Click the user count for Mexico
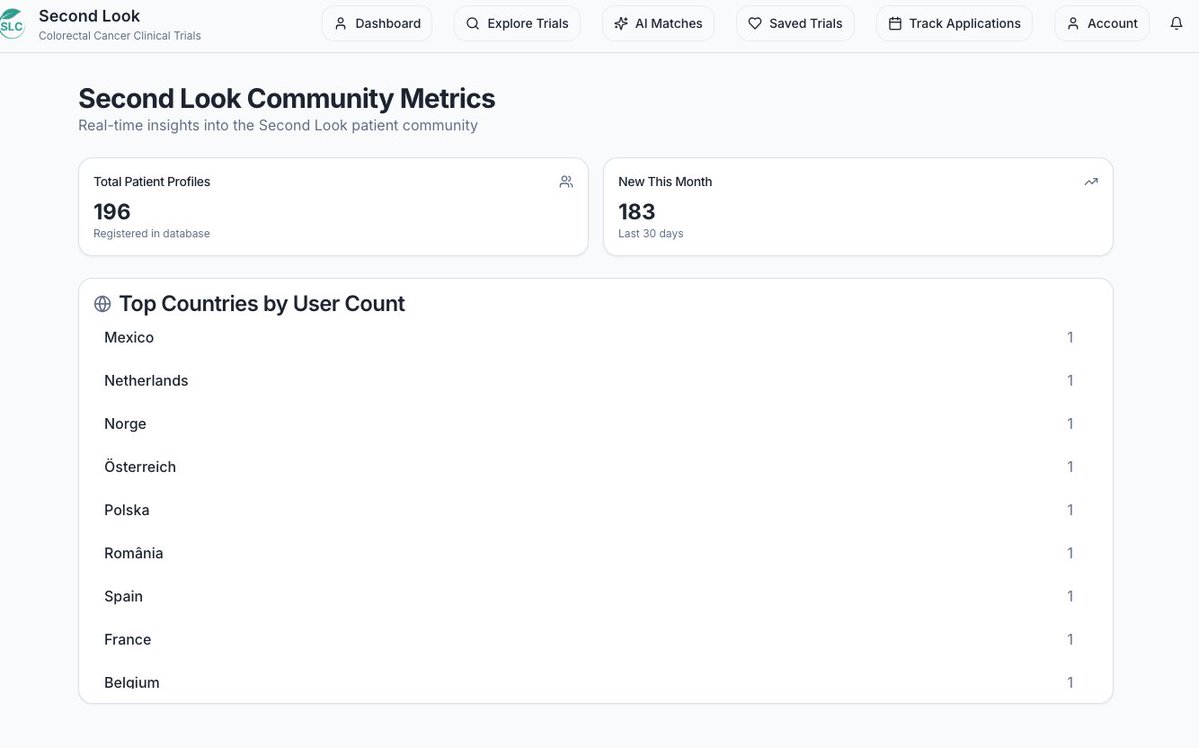Viewport: 1199px width, 748px height. tap(1071, 337)
